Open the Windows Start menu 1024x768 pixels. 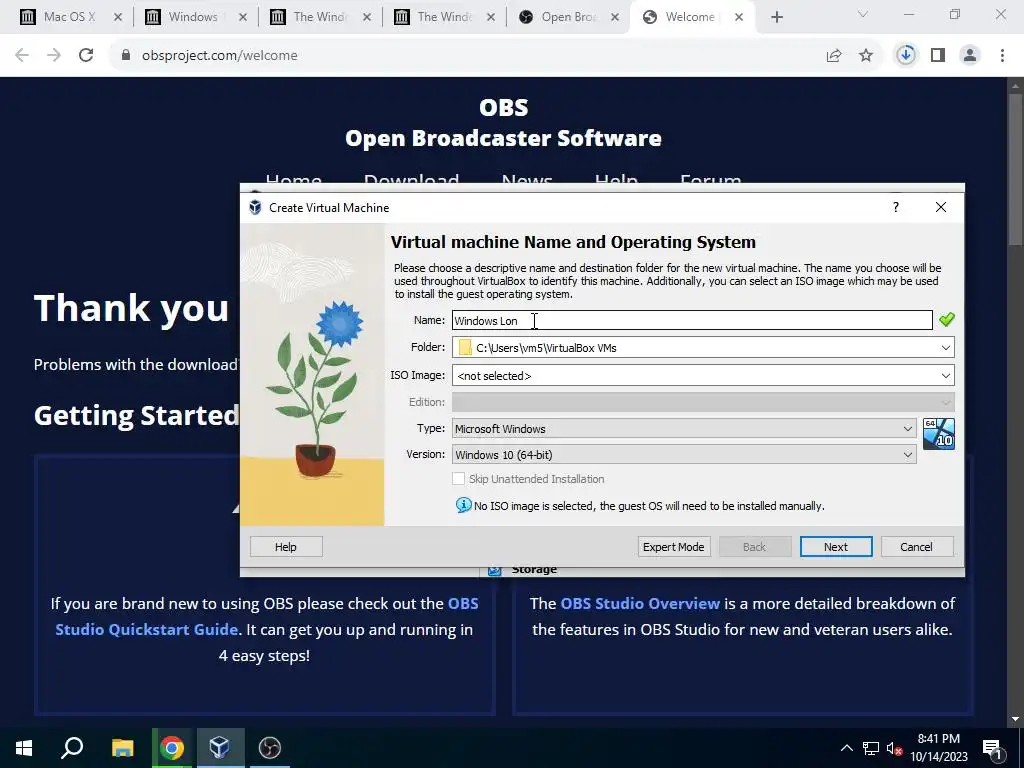(24, 748)
